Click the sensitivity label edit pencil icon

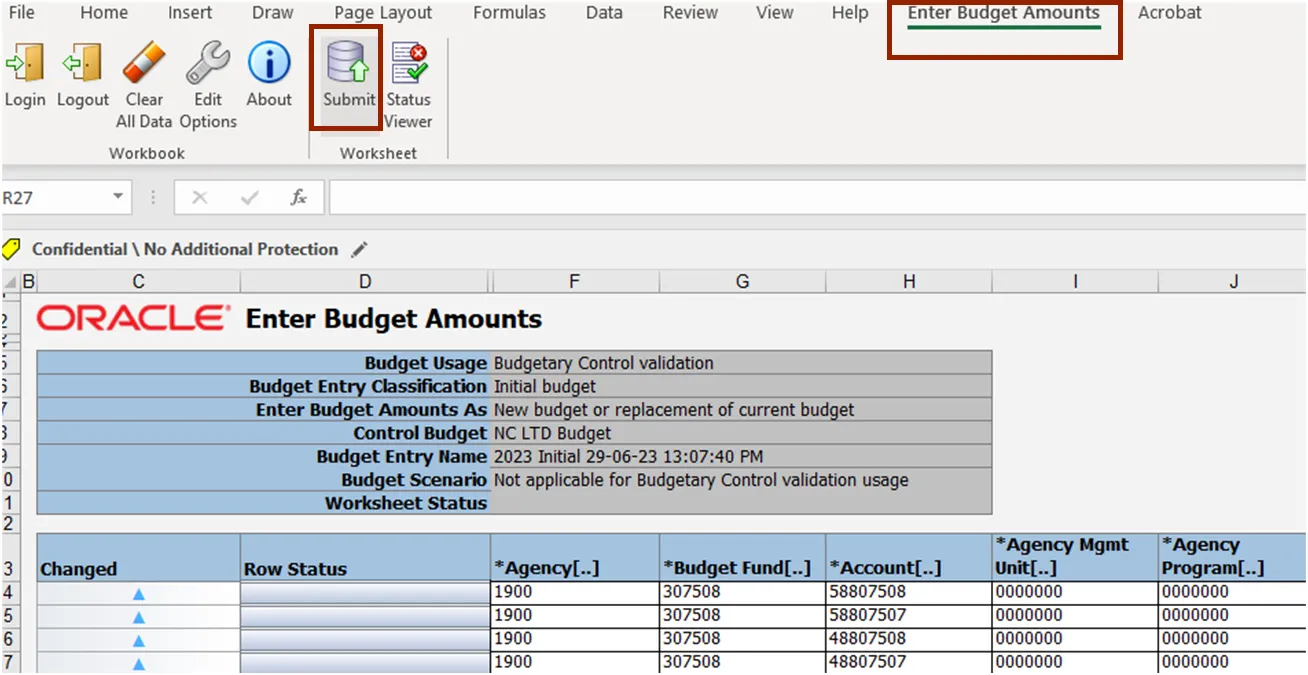tap(360, 250)
